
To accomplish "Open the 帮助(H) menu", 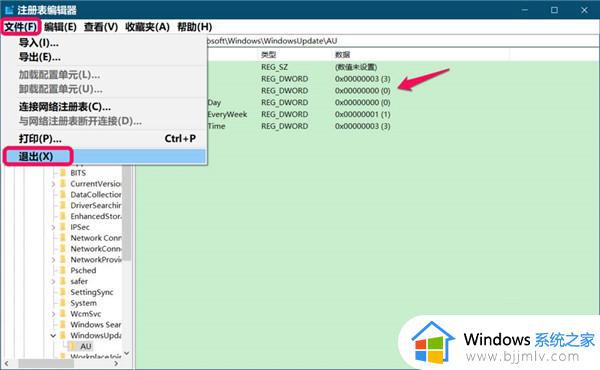I will tap(194, 27).
